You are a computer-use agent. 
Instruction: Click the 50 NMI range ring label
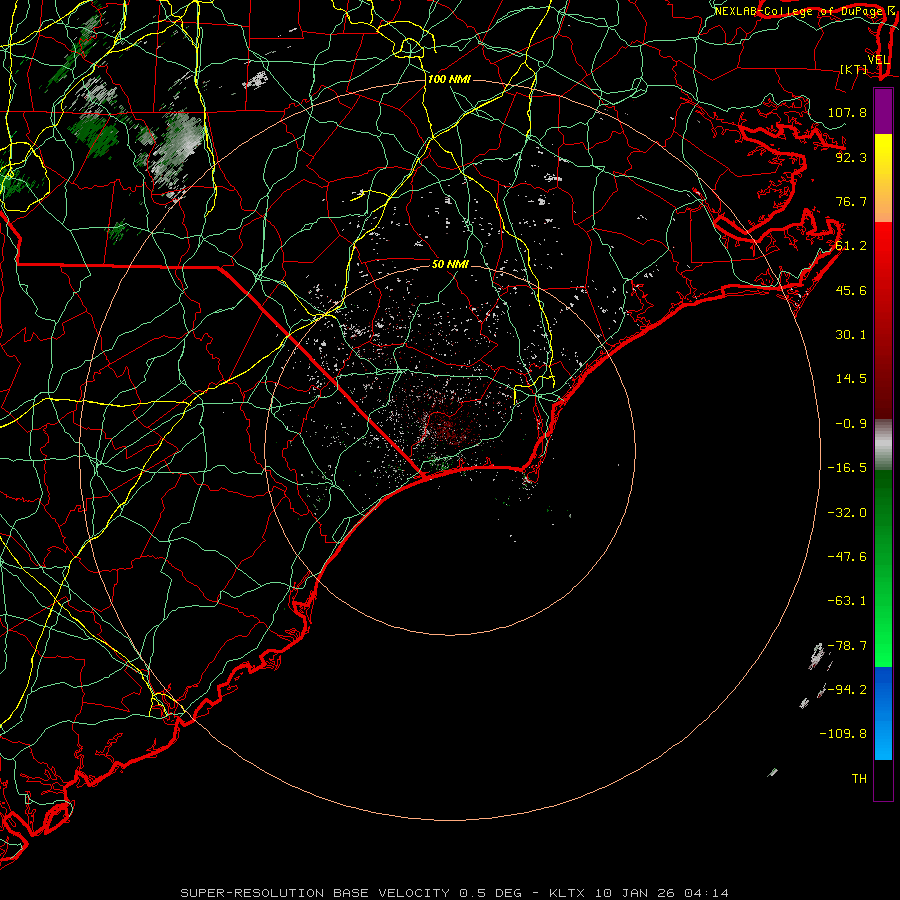[450, 264]
